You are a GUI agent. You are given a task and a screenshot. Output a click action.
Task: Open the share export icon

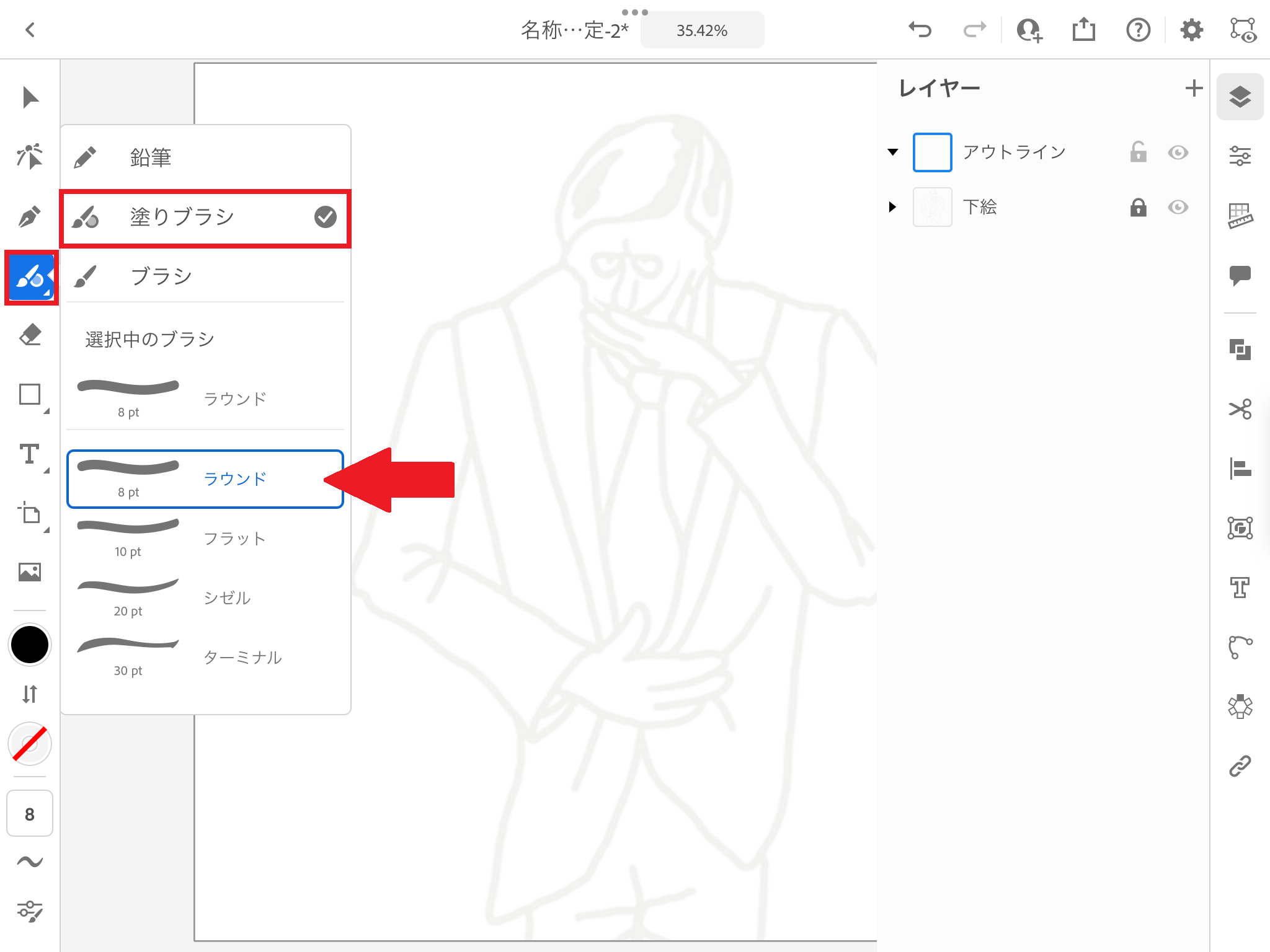[x=1083, y=30]
